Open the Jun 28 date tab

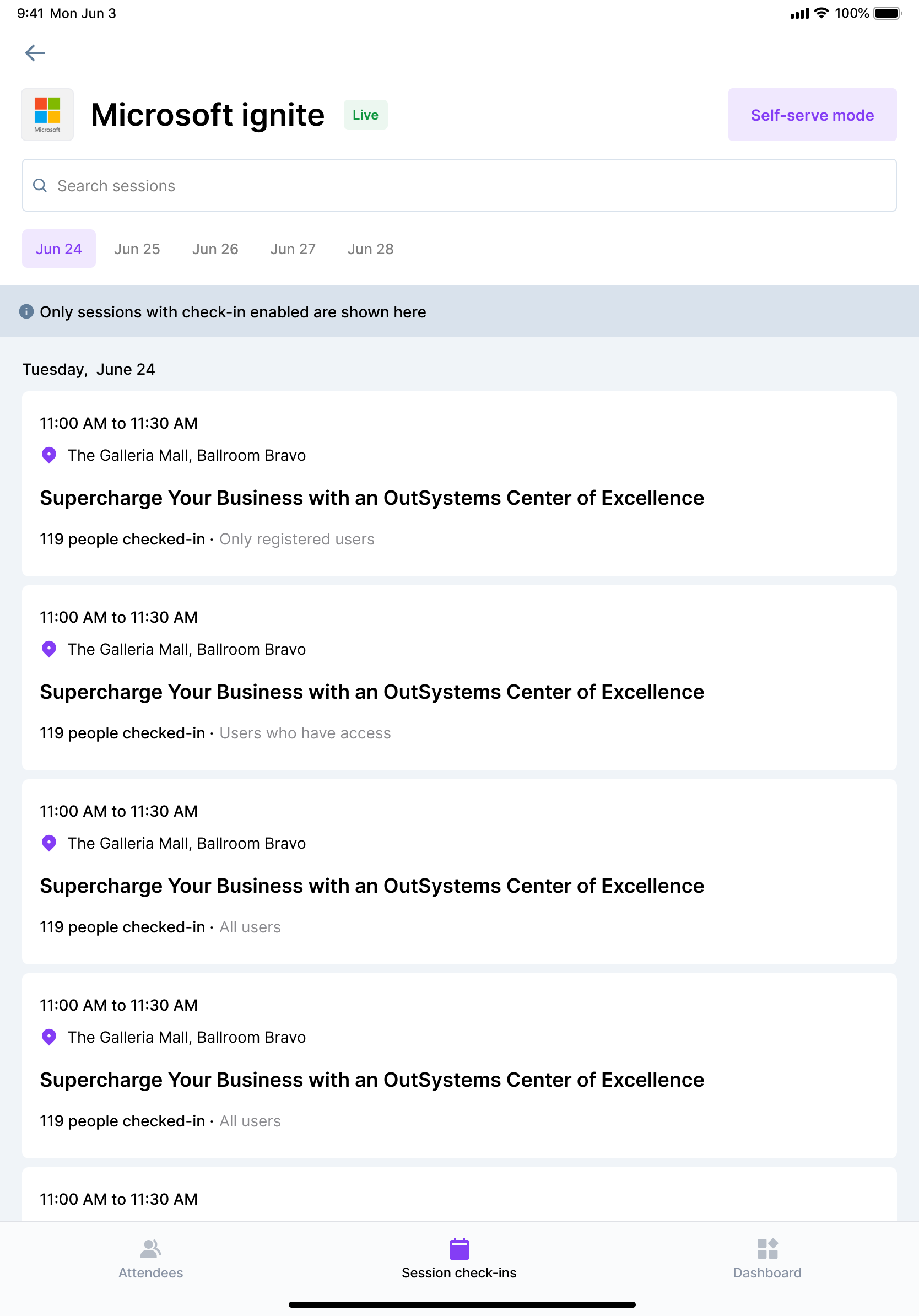click(371, 249)
